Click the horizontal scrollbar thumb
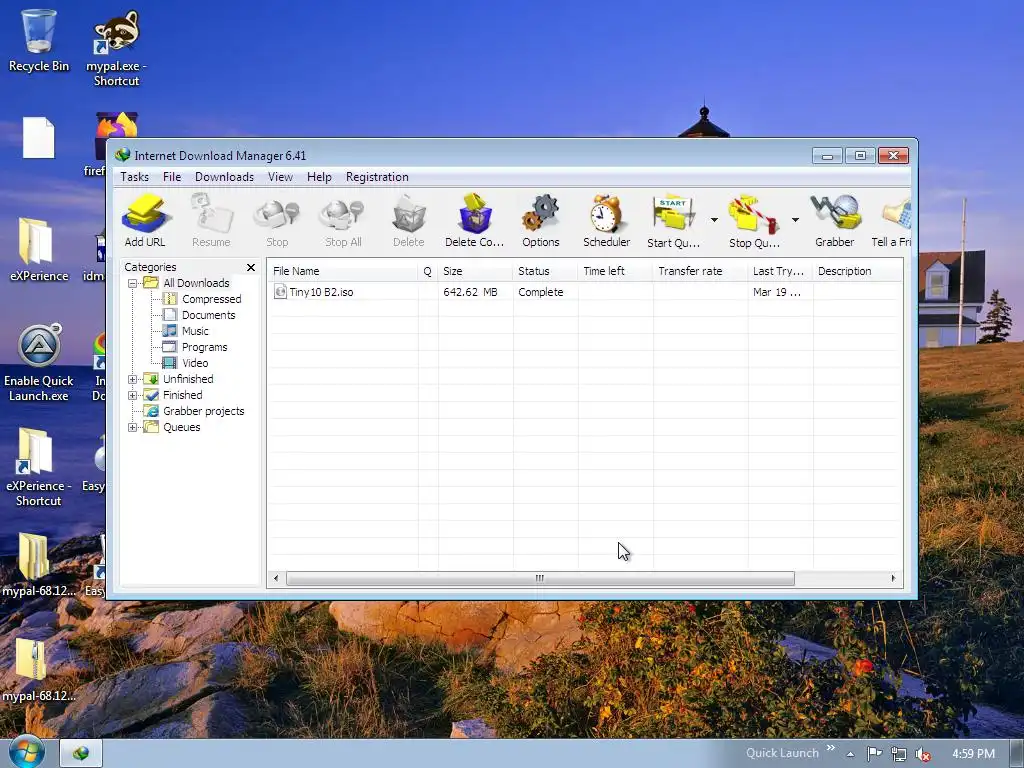Viewport: 1024px width, 768px height. tap(540, 579)
